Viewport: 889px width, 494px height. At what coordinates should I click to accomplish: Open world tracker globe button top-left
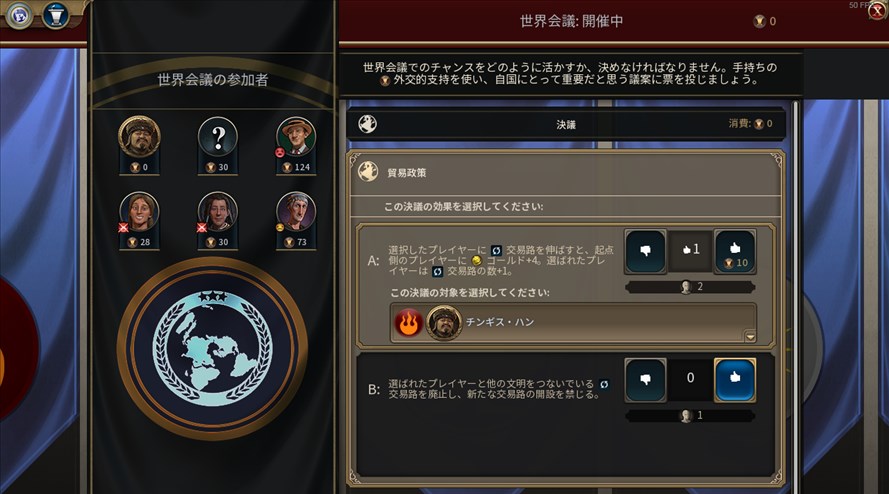(x=19, y=15)
